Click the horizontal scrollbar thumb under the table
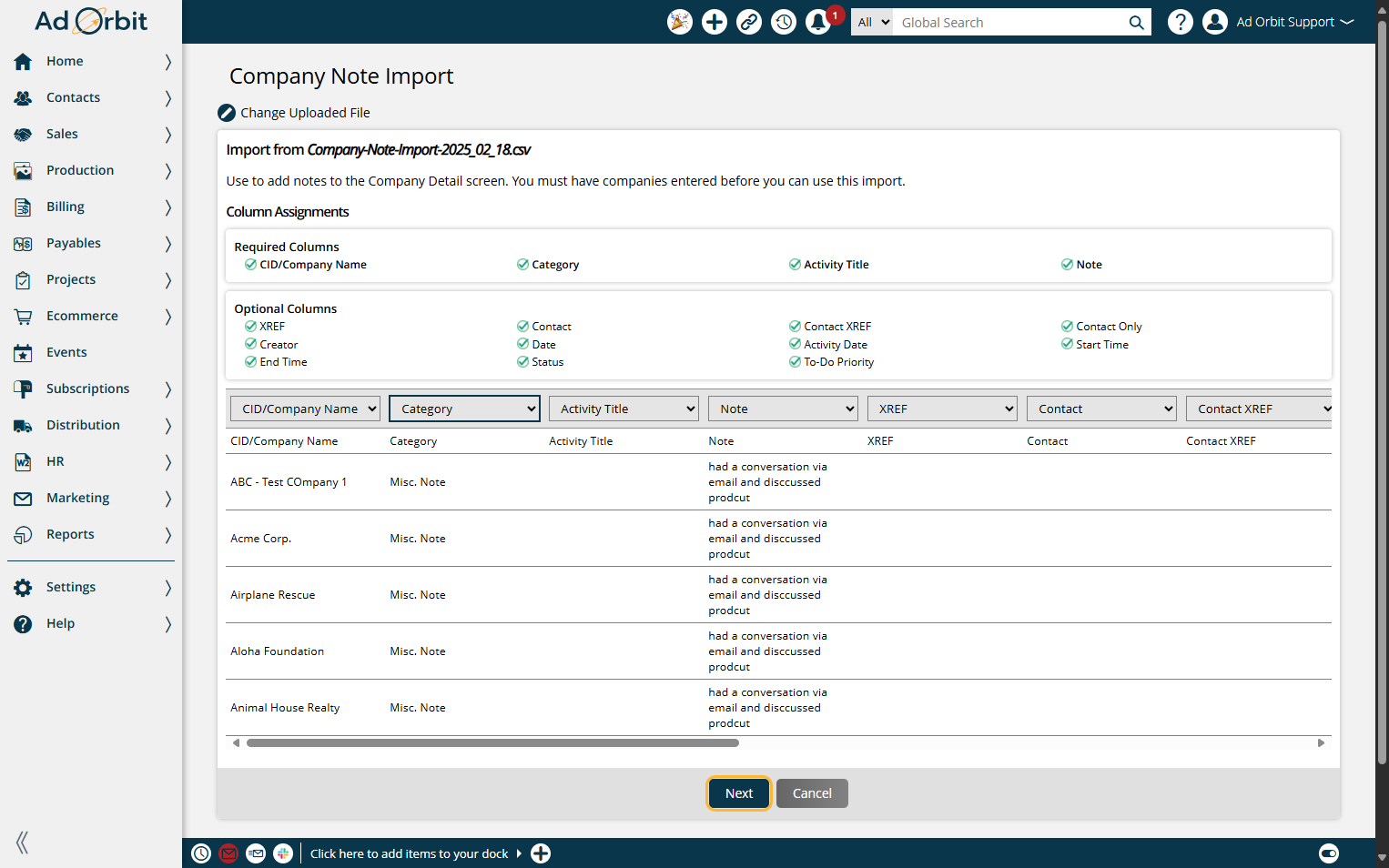This screenshot has width=1389, height=868. (x=492, y=743)
